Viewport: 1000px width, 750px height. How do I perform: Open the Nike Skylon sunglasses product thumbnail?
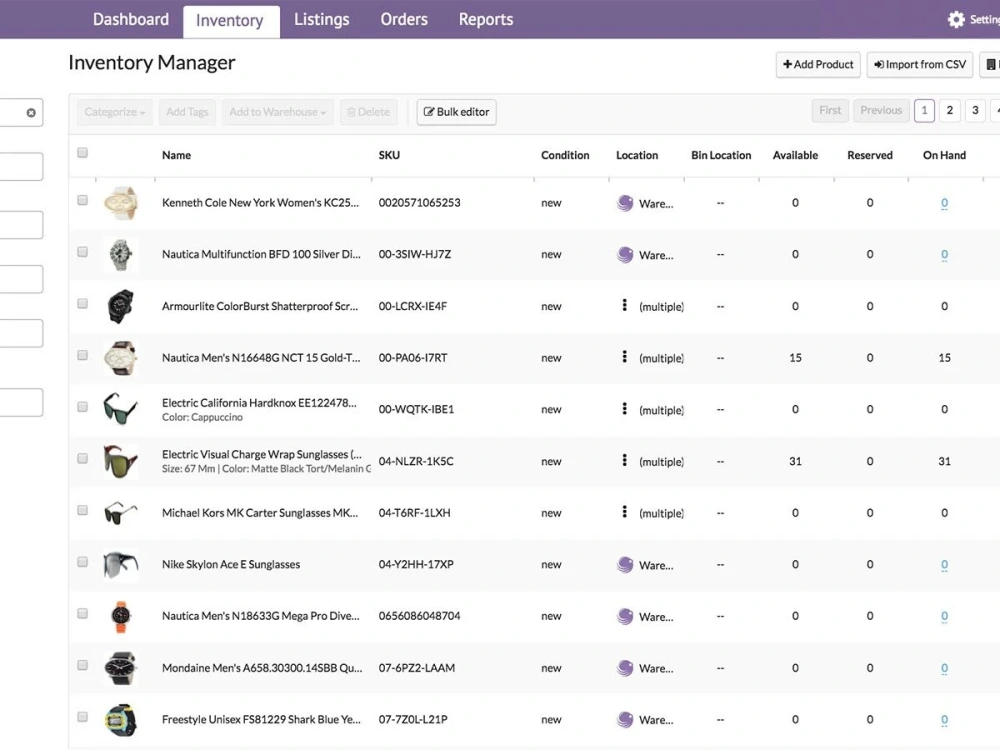click(121, 565)
